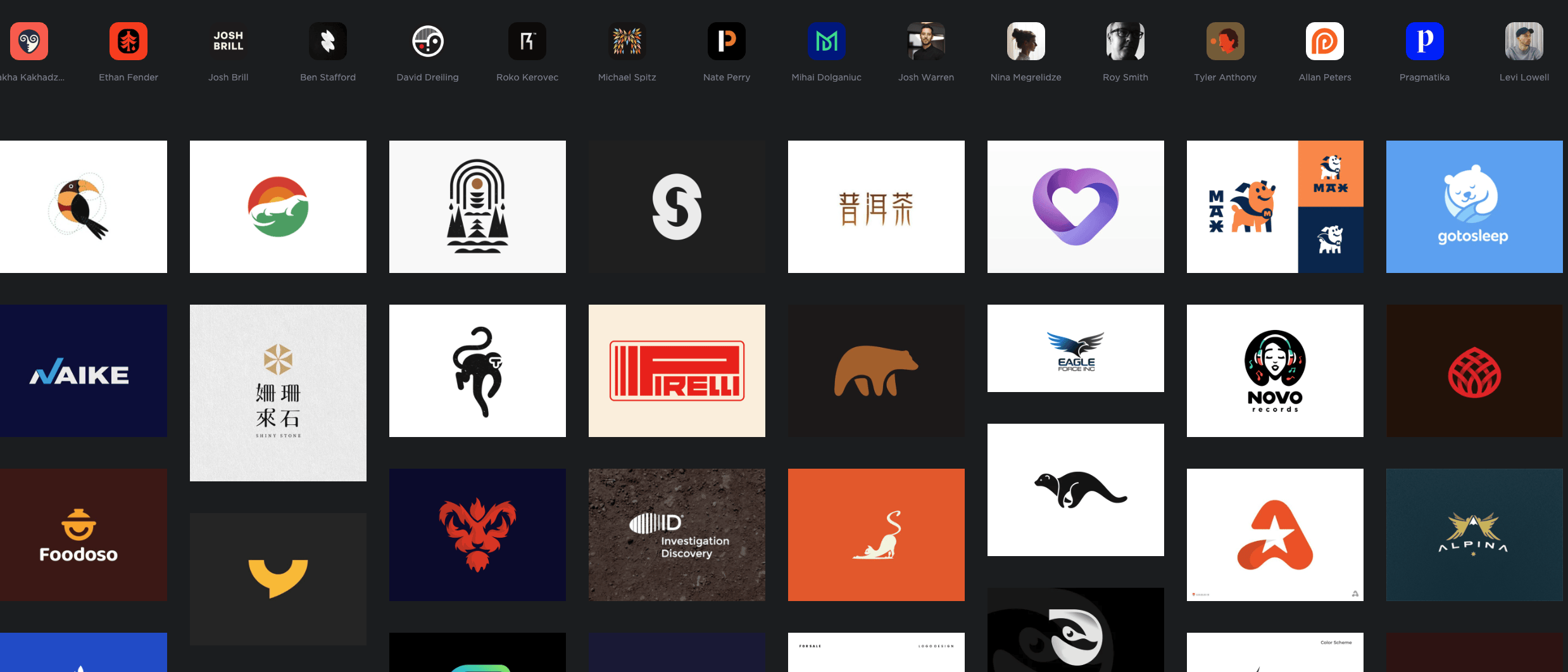Select the Josh Warren name
This screenshot has height=672, width=1568.
point(926,77)
